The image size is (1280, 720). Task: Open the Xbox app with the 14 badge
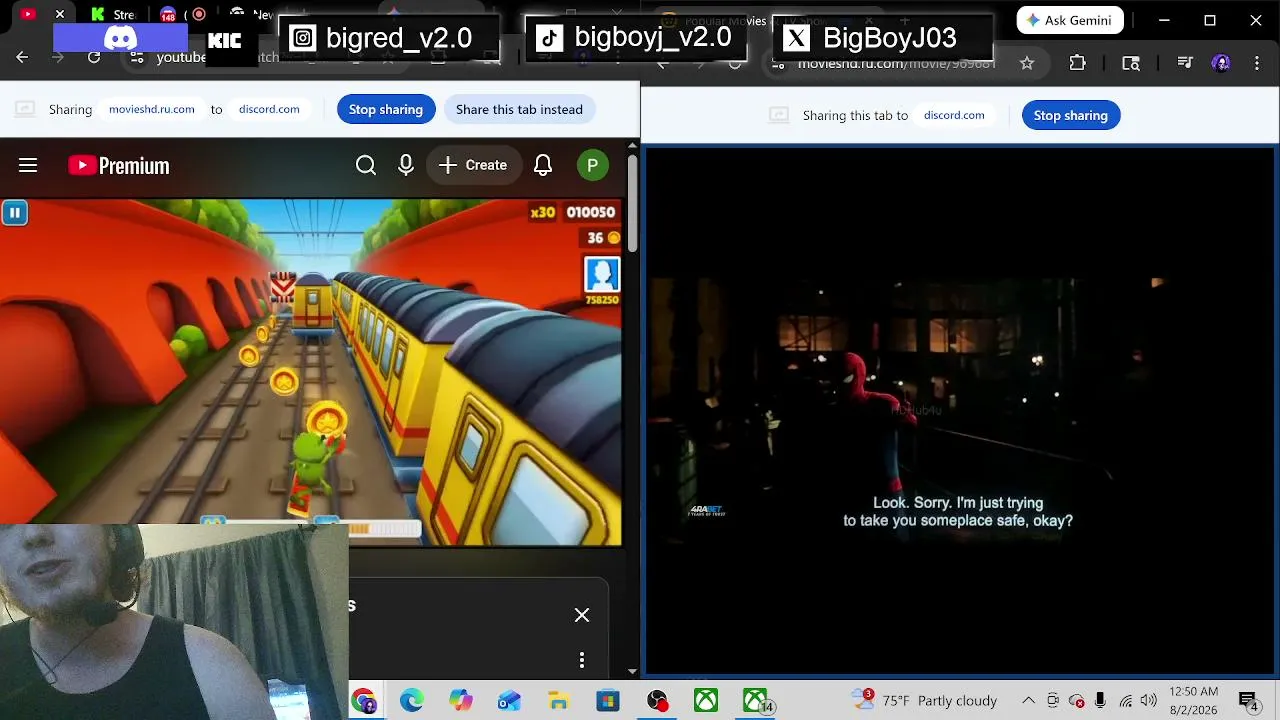click(x=756, y=701)
